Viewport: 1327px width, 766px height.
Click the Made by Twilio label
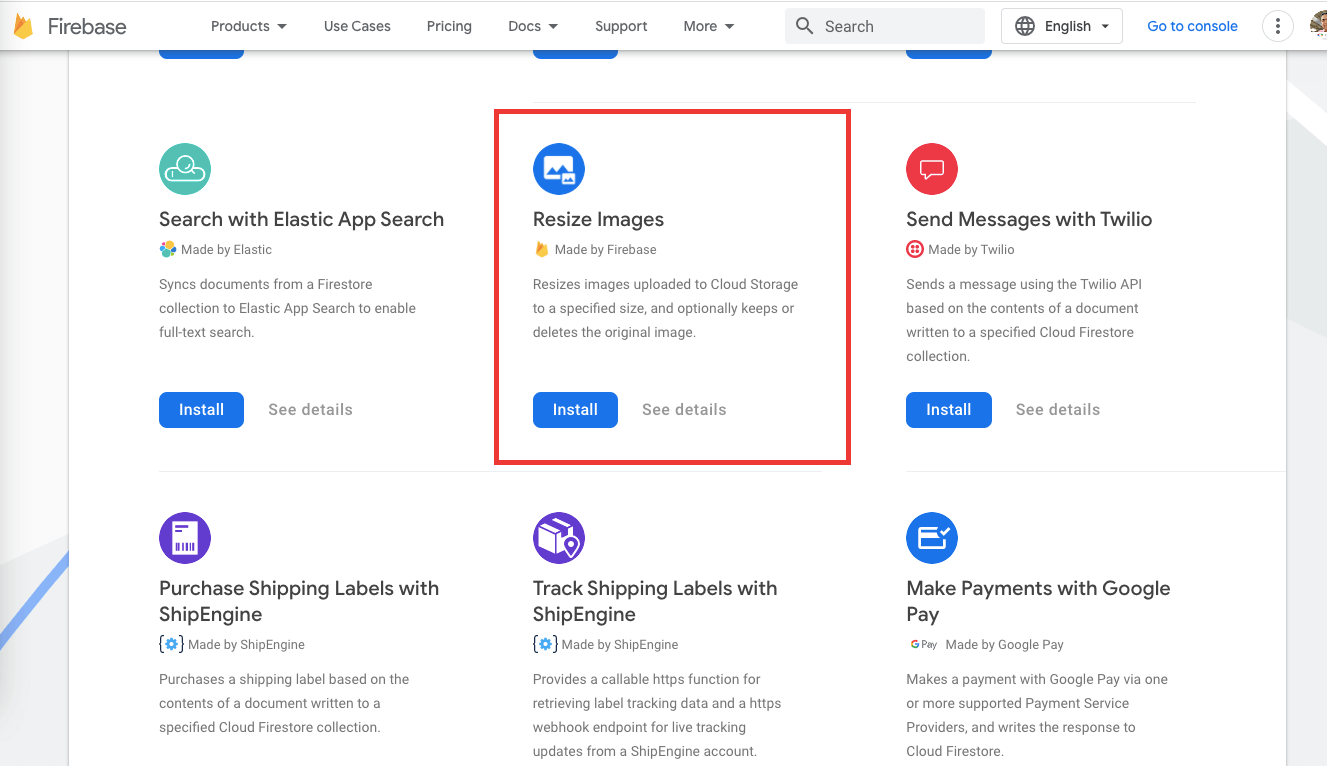pyautogui.click(x=971, y=250)
